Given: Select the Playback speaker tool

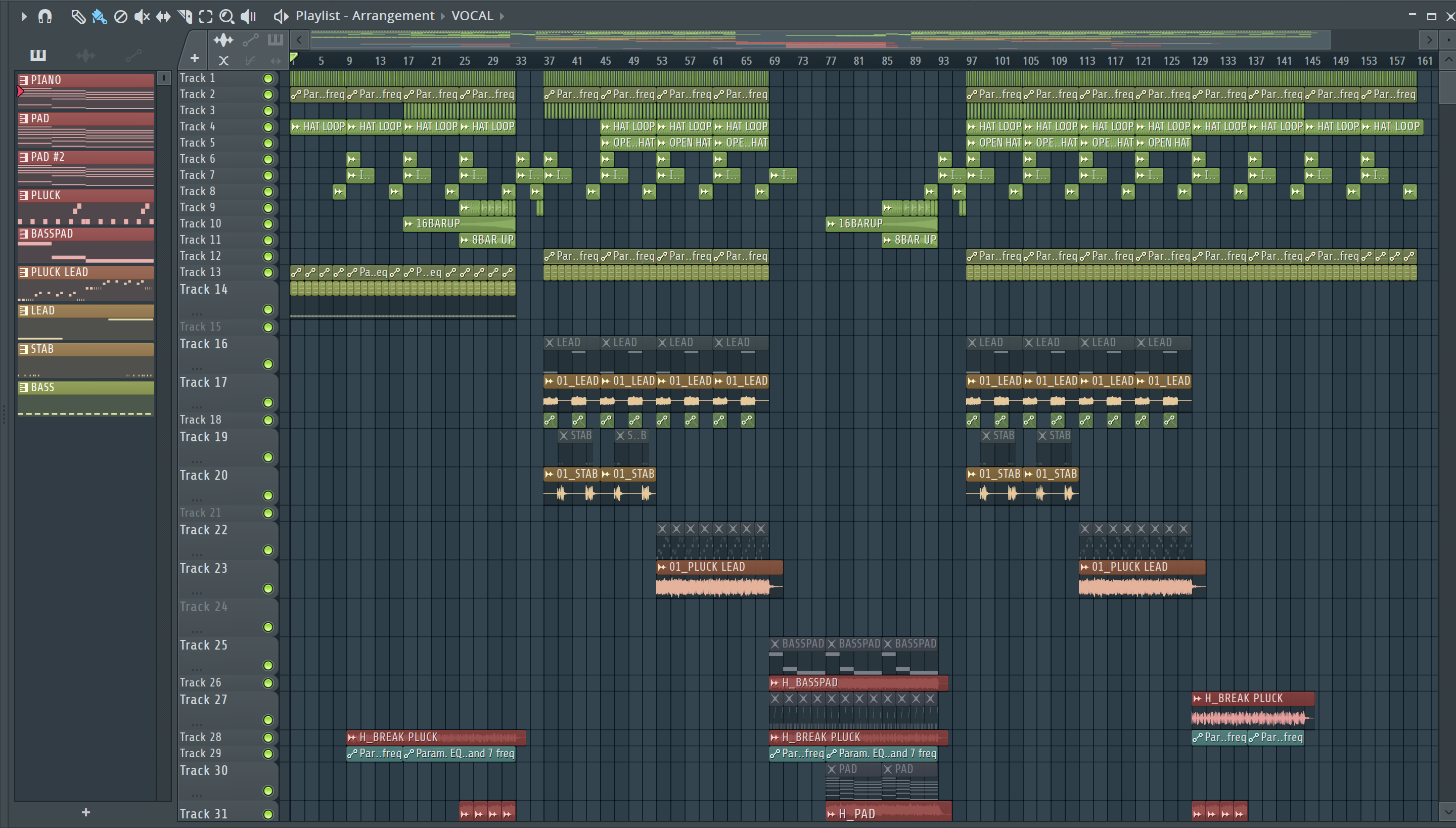Looking at the screenshot, I should coord(249,17).
